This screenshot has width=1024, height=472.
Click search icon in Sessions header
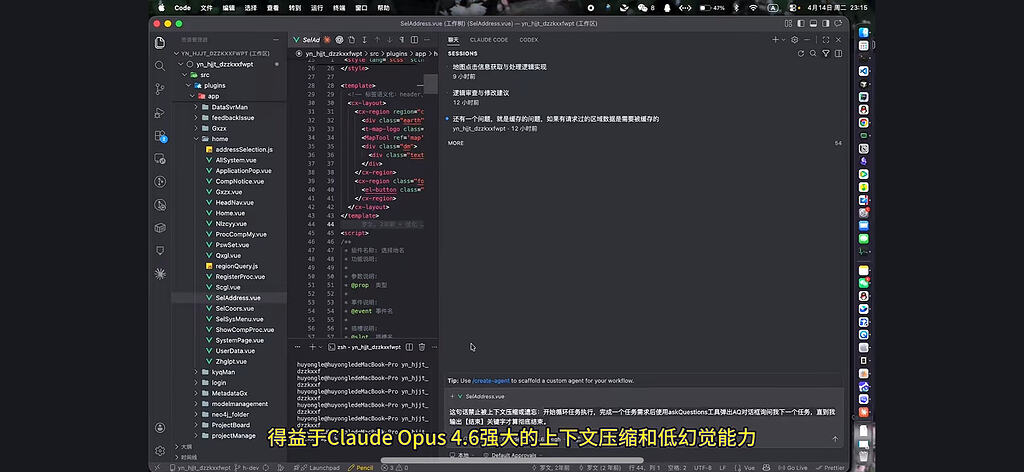(x=813, y=54)
